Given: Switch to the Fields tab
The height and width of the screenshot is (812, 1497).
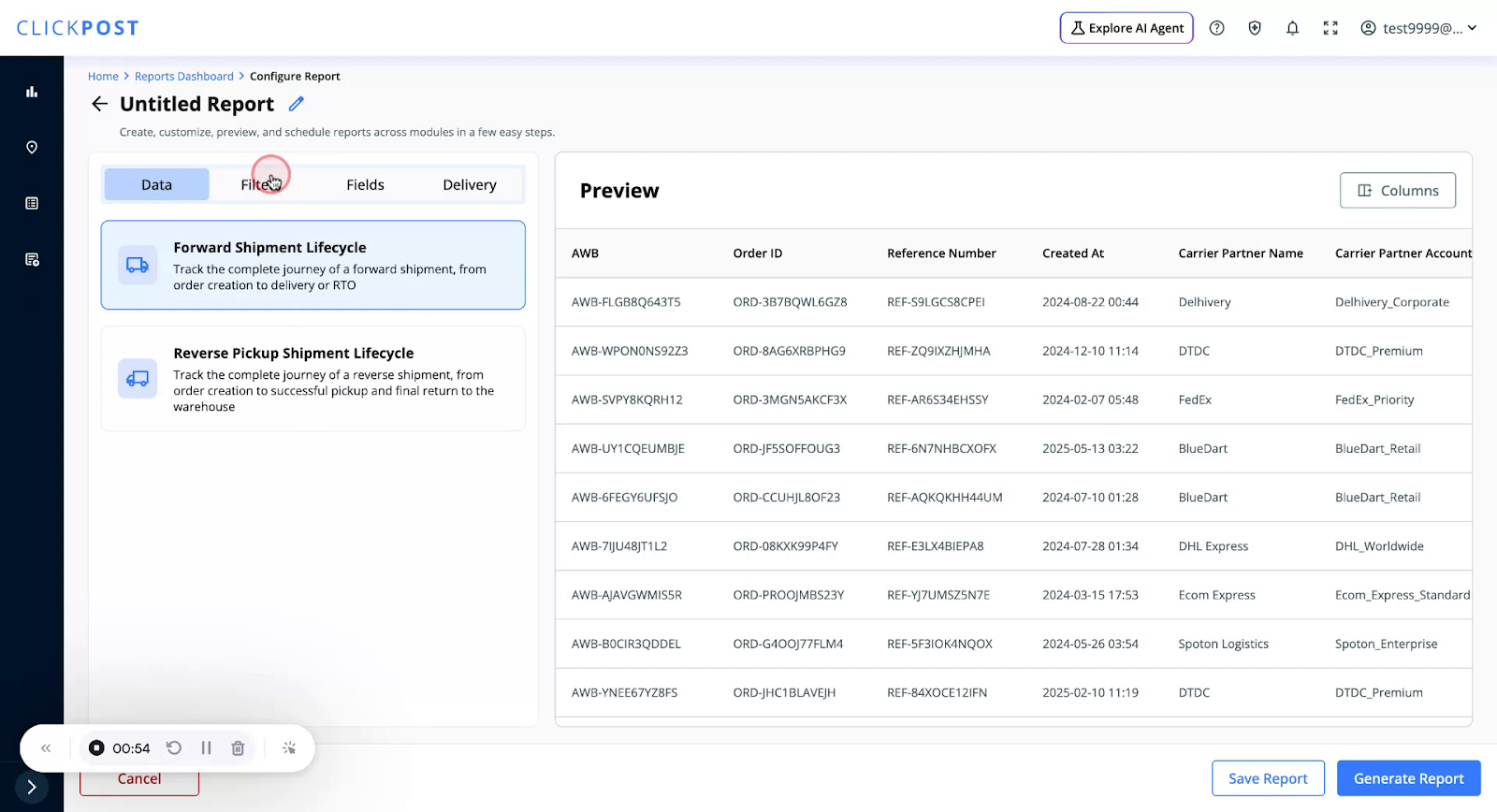Looking at the screenshot, I should point(365,184).
